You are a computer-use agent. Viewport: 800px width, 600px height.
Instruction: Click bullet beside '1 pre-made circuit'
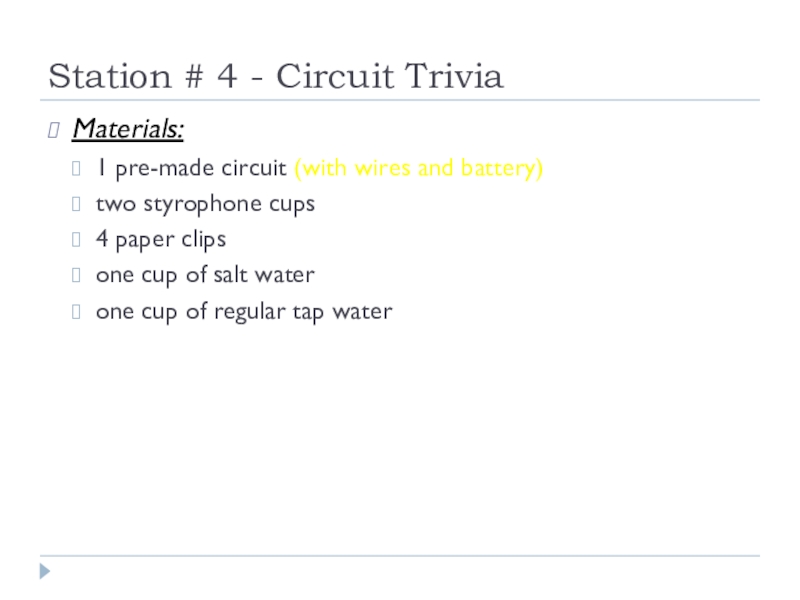pos(78,168)
